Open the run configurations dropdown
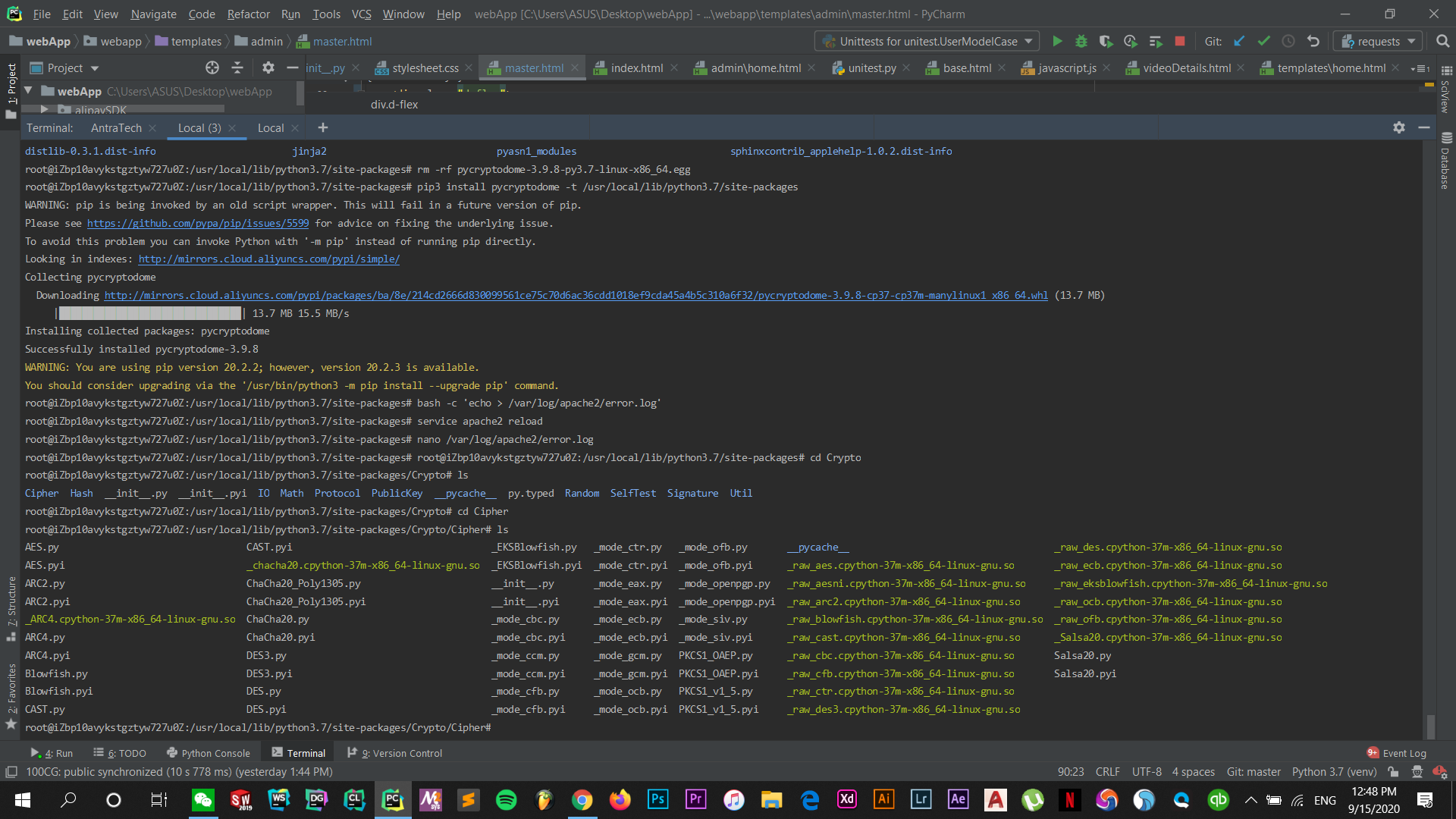The height and width of the screenshot is (819, 1456). [1028, 41]
